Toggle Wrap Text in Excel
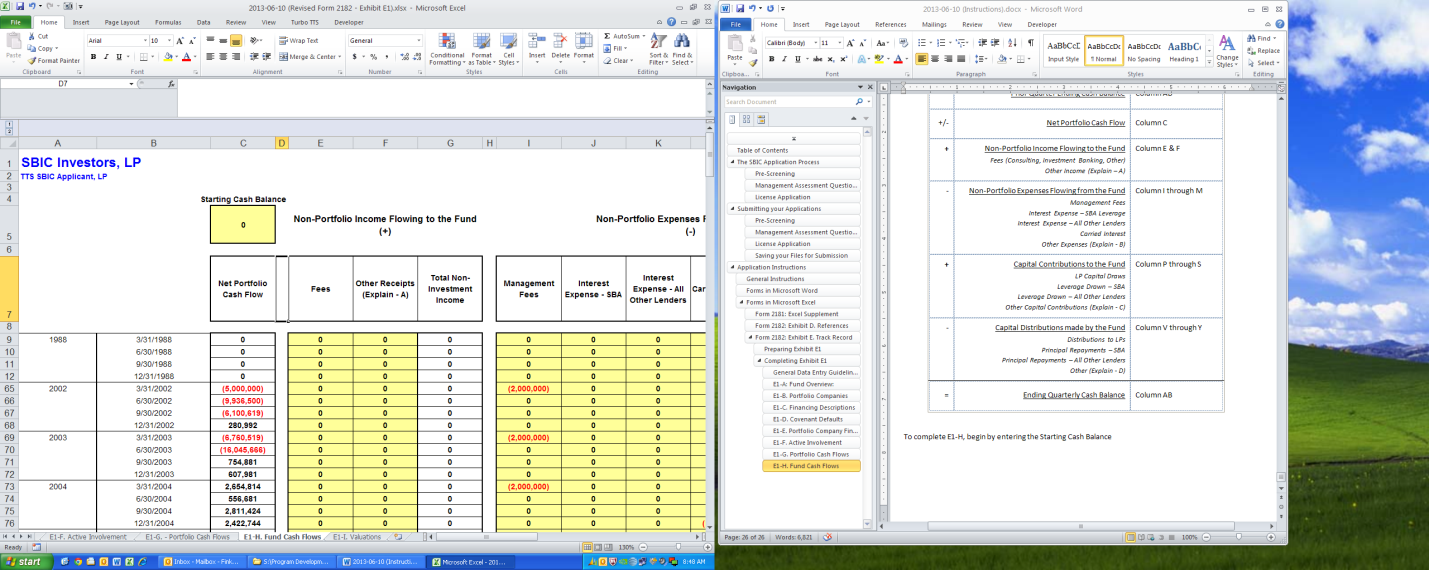Screen dimensions: 1429x570 (x=297, y=41)
